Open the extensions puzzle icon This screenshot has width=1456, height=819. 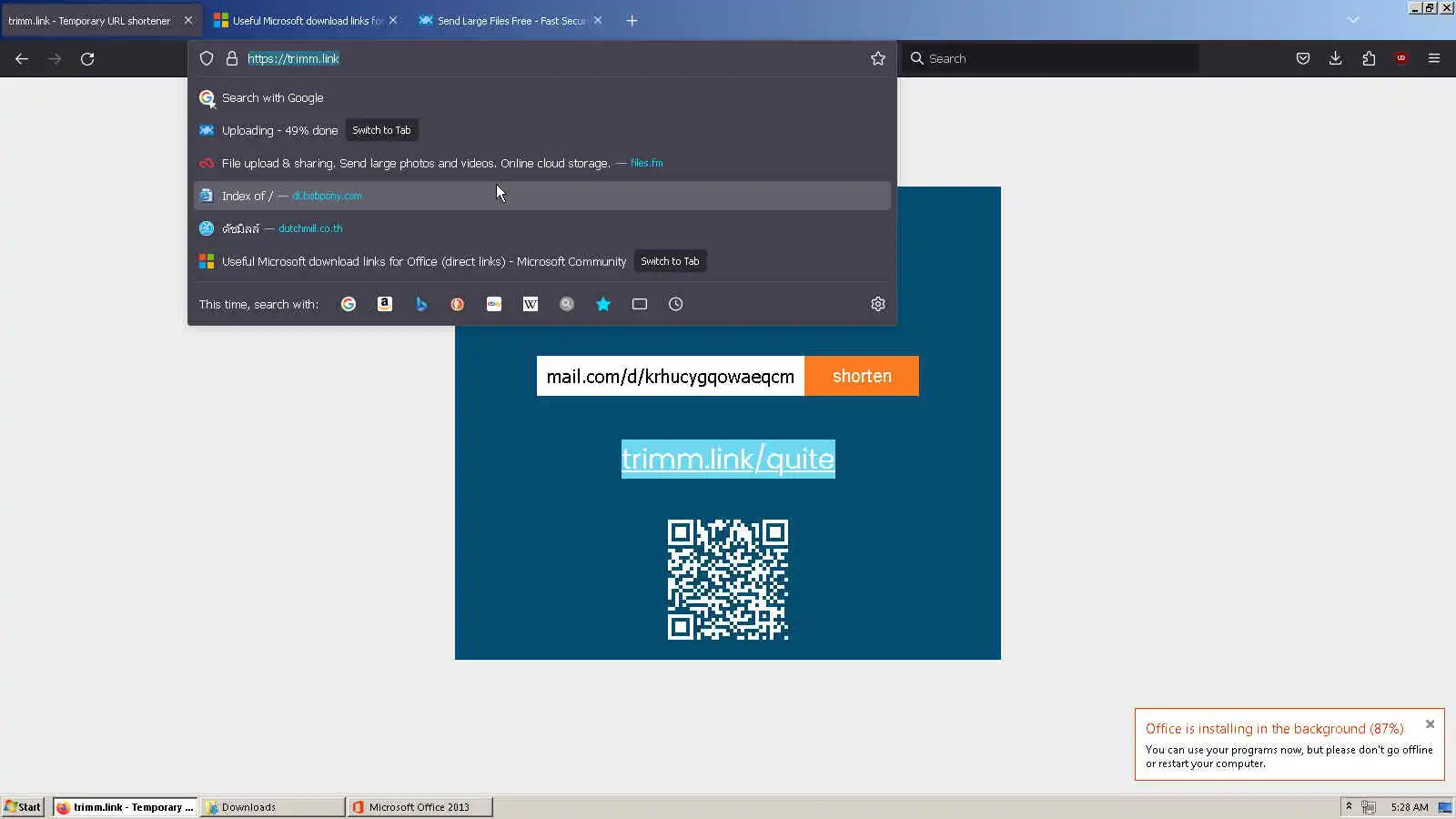click(x=1369, y=58)
